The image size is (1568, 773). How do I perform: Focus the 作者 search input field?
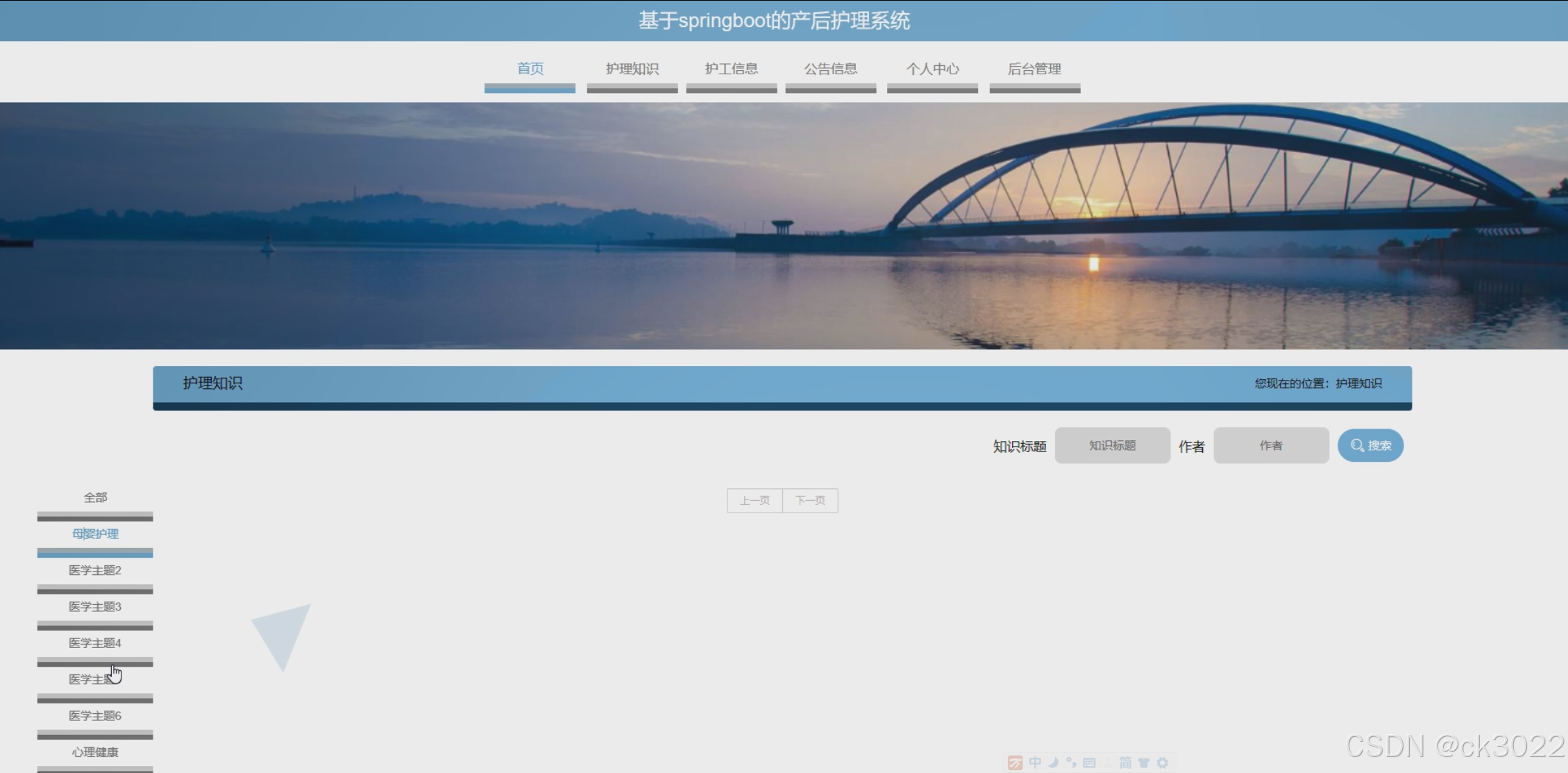1270,446
